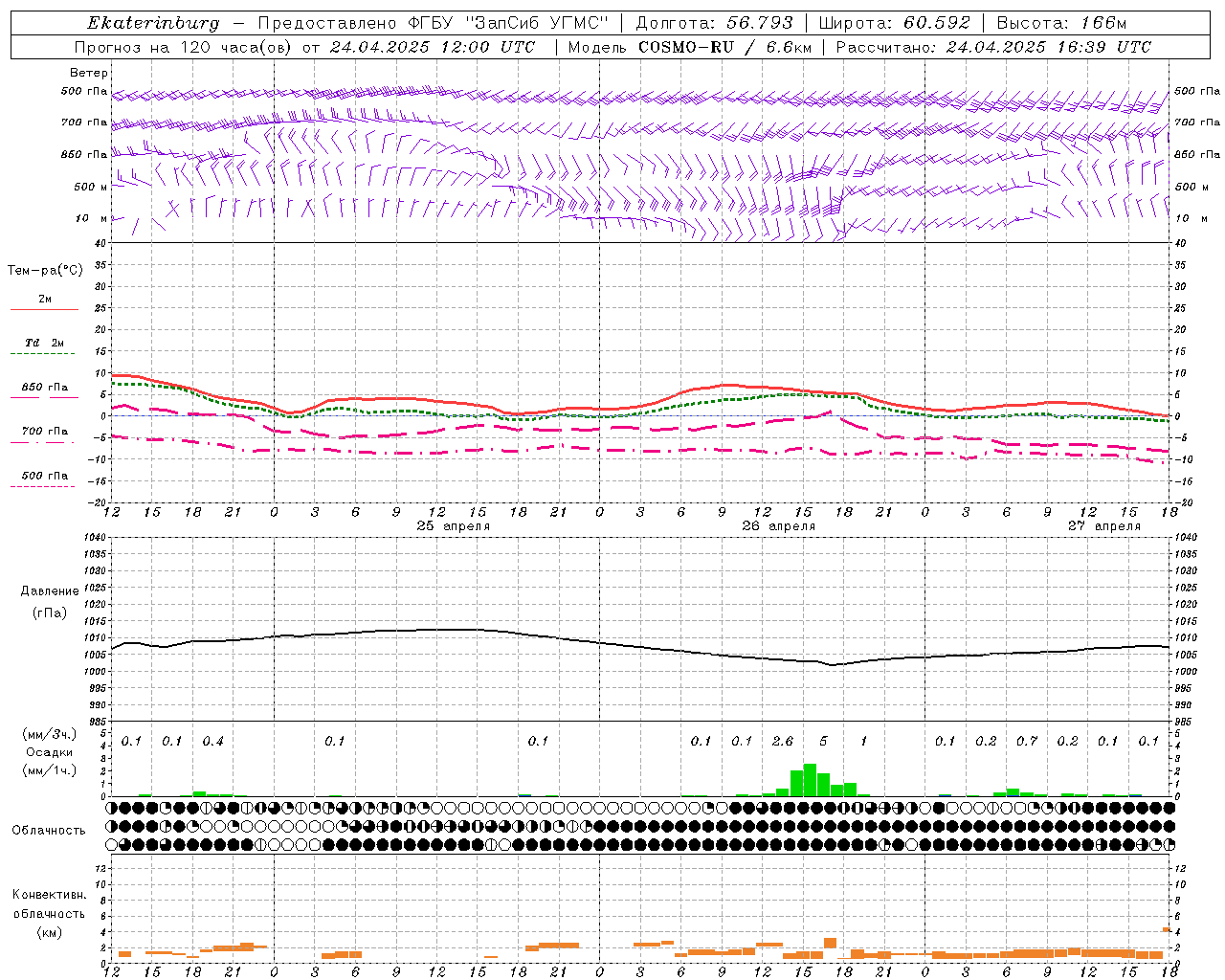Click the '27 апреля' date label

click(x=1103, y=526)
